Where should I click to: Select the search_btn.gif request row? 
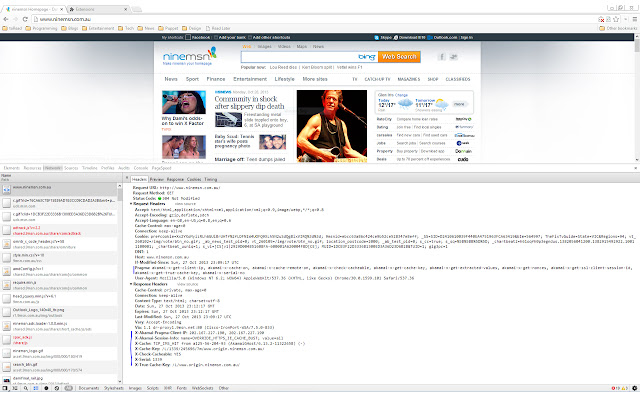click(x=60, y=367)
